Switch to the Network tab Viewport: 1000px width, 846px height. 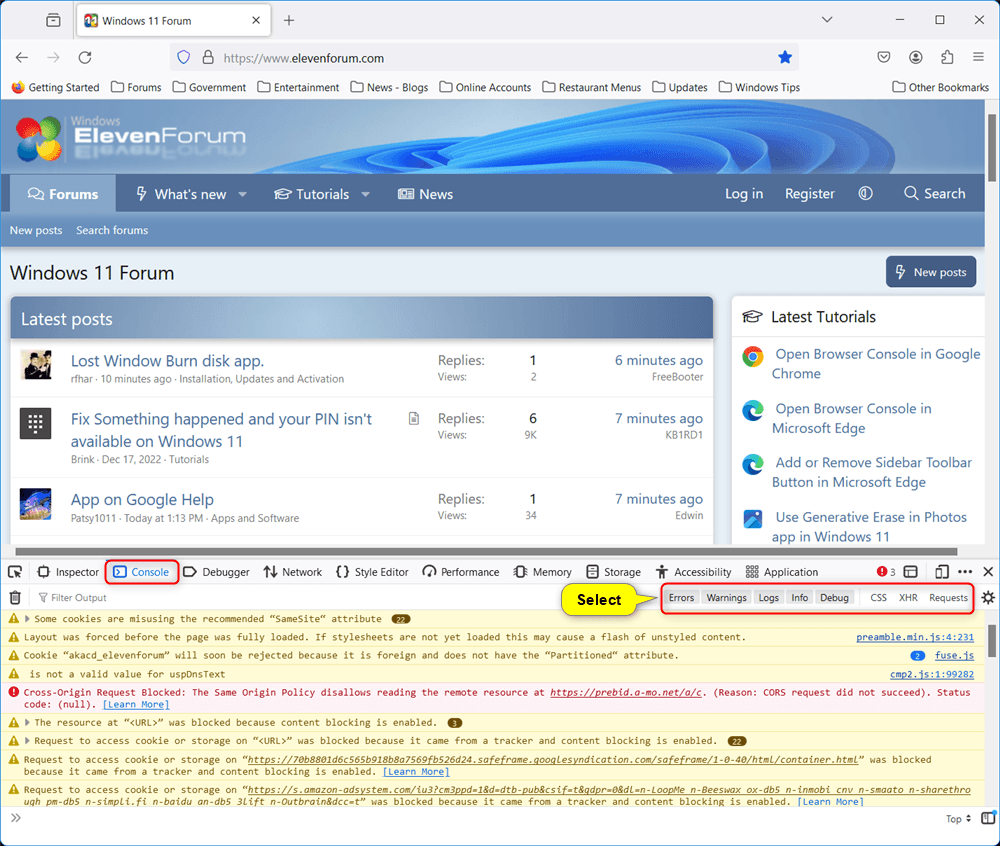pos(293,572)
